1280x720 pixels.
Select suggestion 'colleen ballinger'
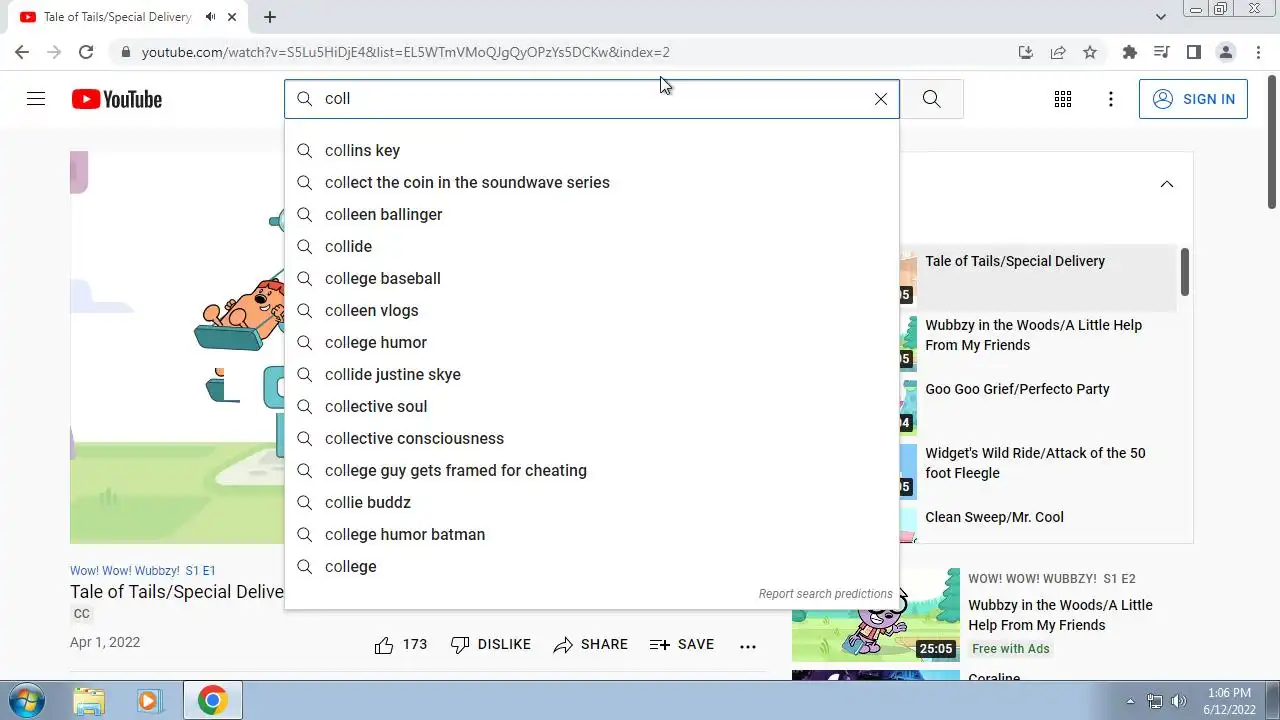pyautogui.click(x=592, y=214)
